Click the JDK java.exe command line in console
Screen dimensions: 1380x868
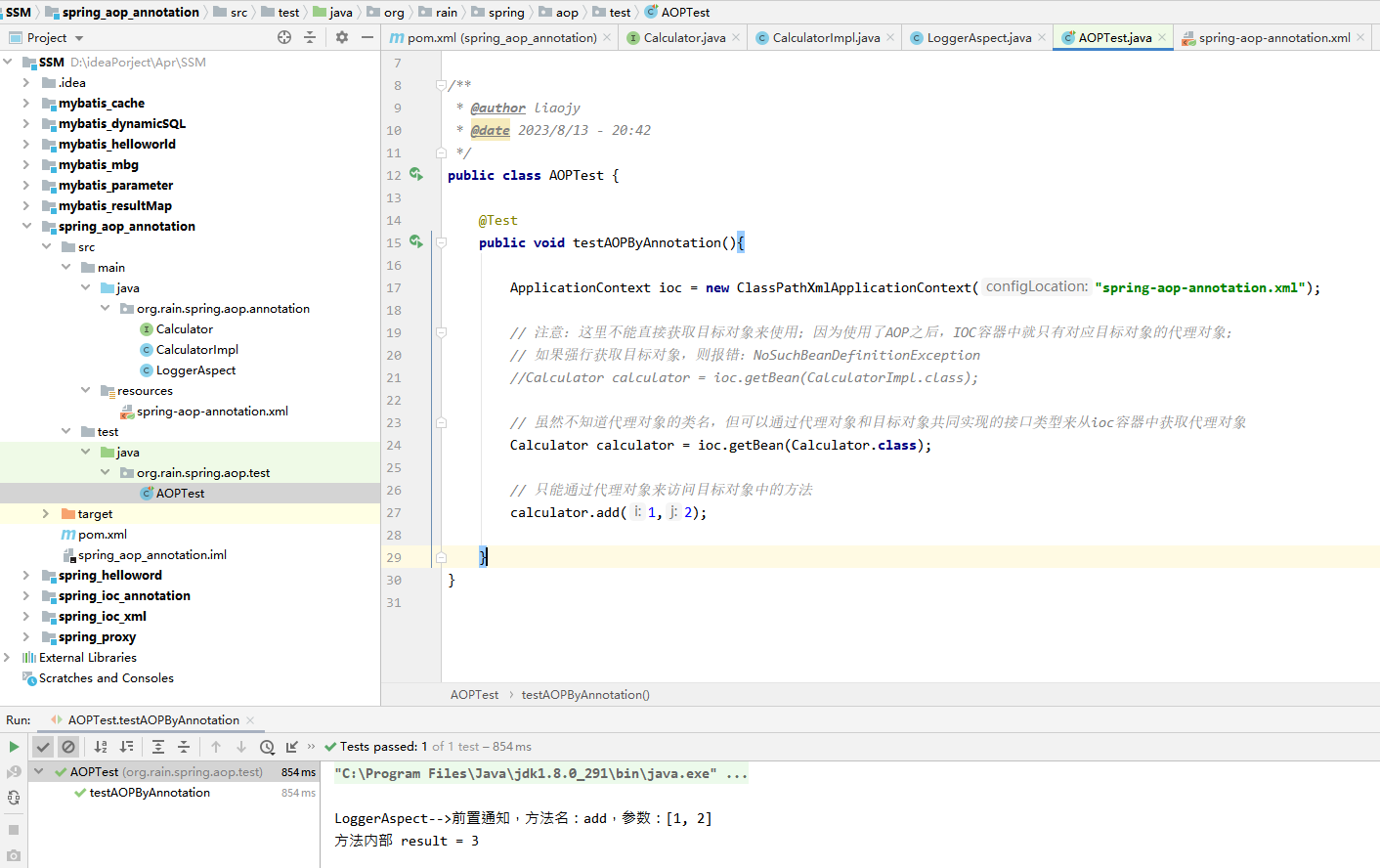[x=540, y=774]
